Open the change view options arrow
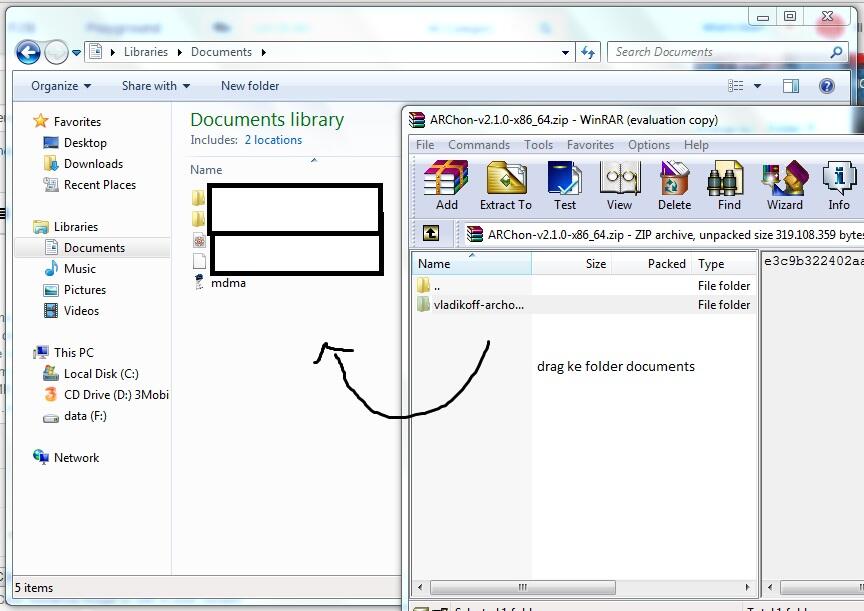Image resolution: width=864 pixels, height=611 pixels. click(757, 86)
